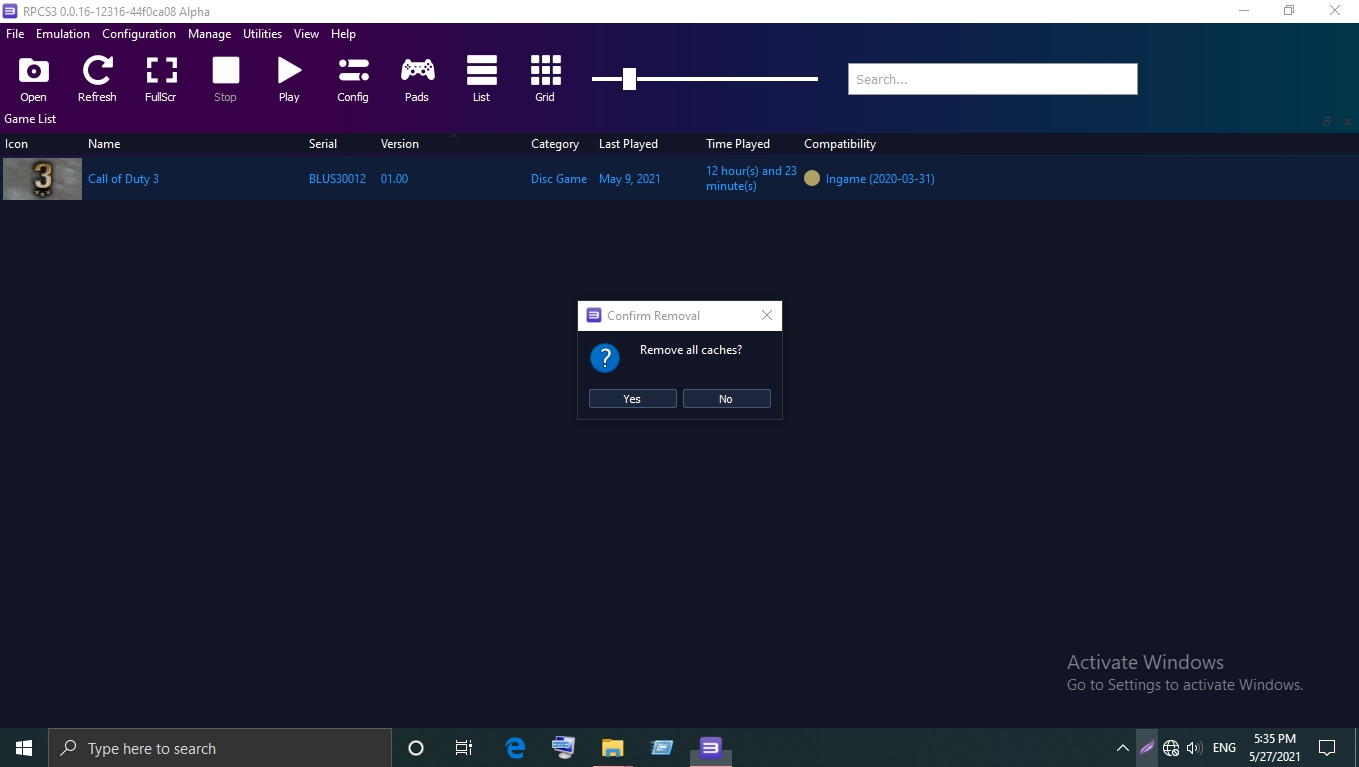Click the Ingame (2020-03-31) compatibility status
Screen dimensions: 1359x767
click(x=880, y=179)
